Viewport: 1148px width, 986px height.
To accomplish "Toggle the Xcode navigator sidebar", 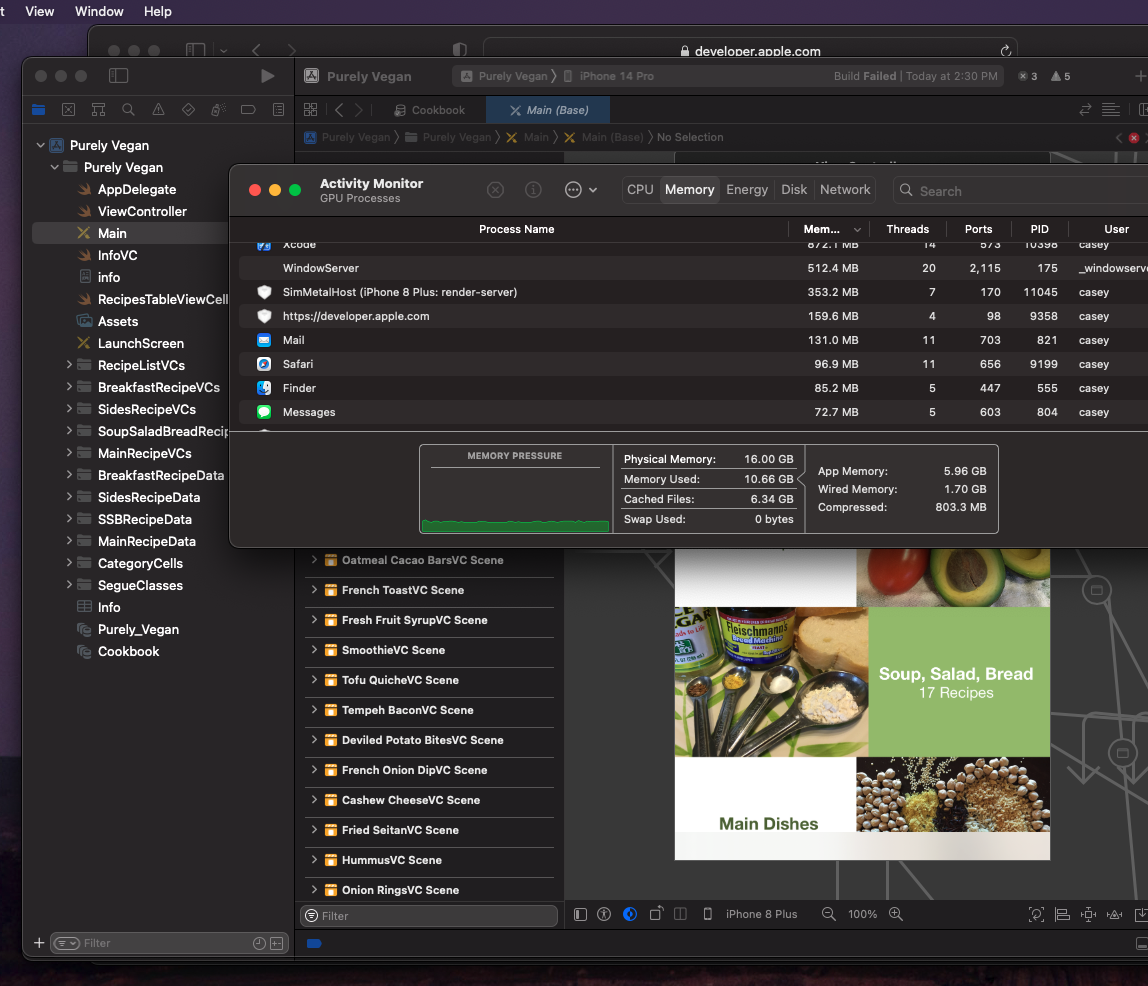I will click(x=118, y=76).
